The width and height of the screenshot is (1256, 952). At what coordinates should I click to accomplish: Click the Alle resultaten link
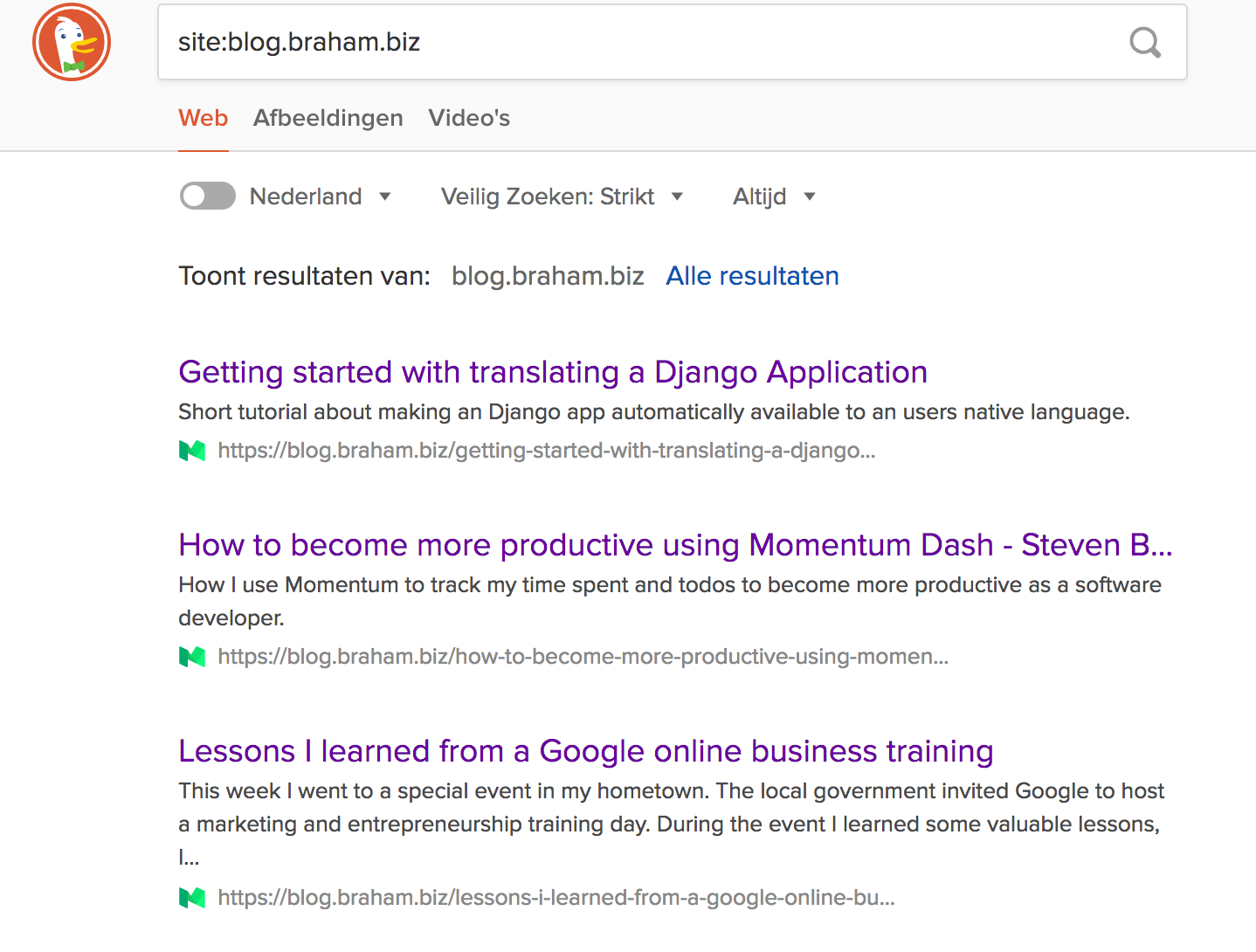tap(752, 276)
